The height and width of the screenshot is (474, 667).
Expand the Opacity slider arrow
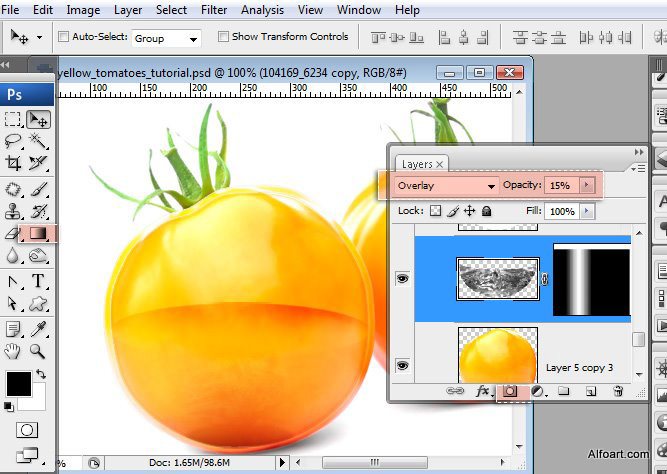586,186
